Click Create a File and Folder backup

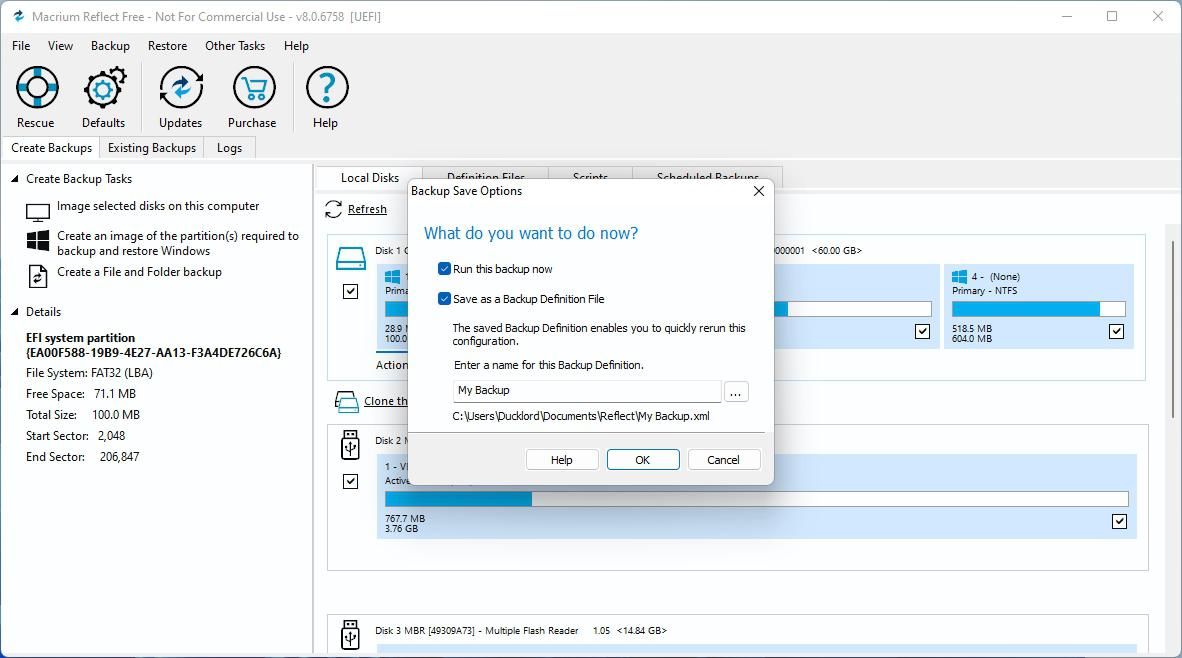139,272
